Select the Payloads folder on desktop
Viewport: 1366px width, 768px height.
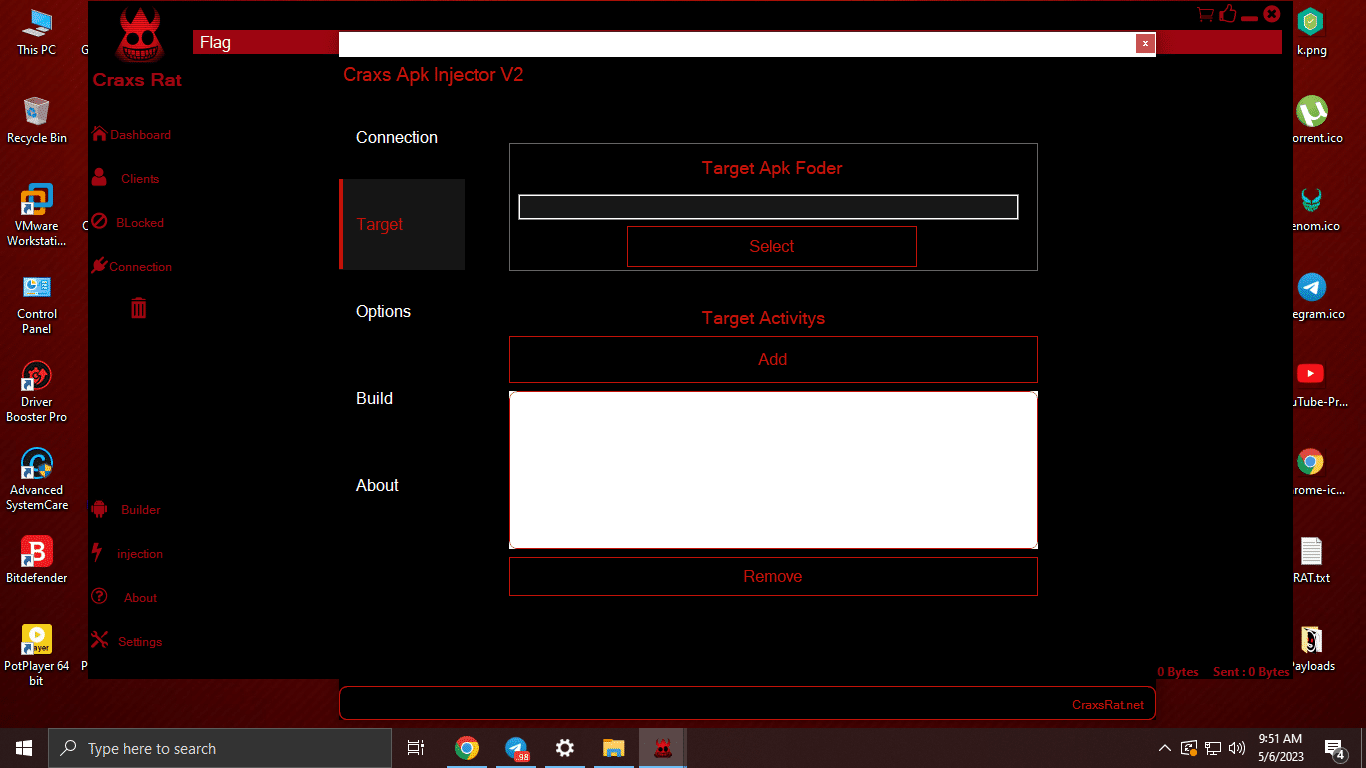click(x=1311, y=648)
